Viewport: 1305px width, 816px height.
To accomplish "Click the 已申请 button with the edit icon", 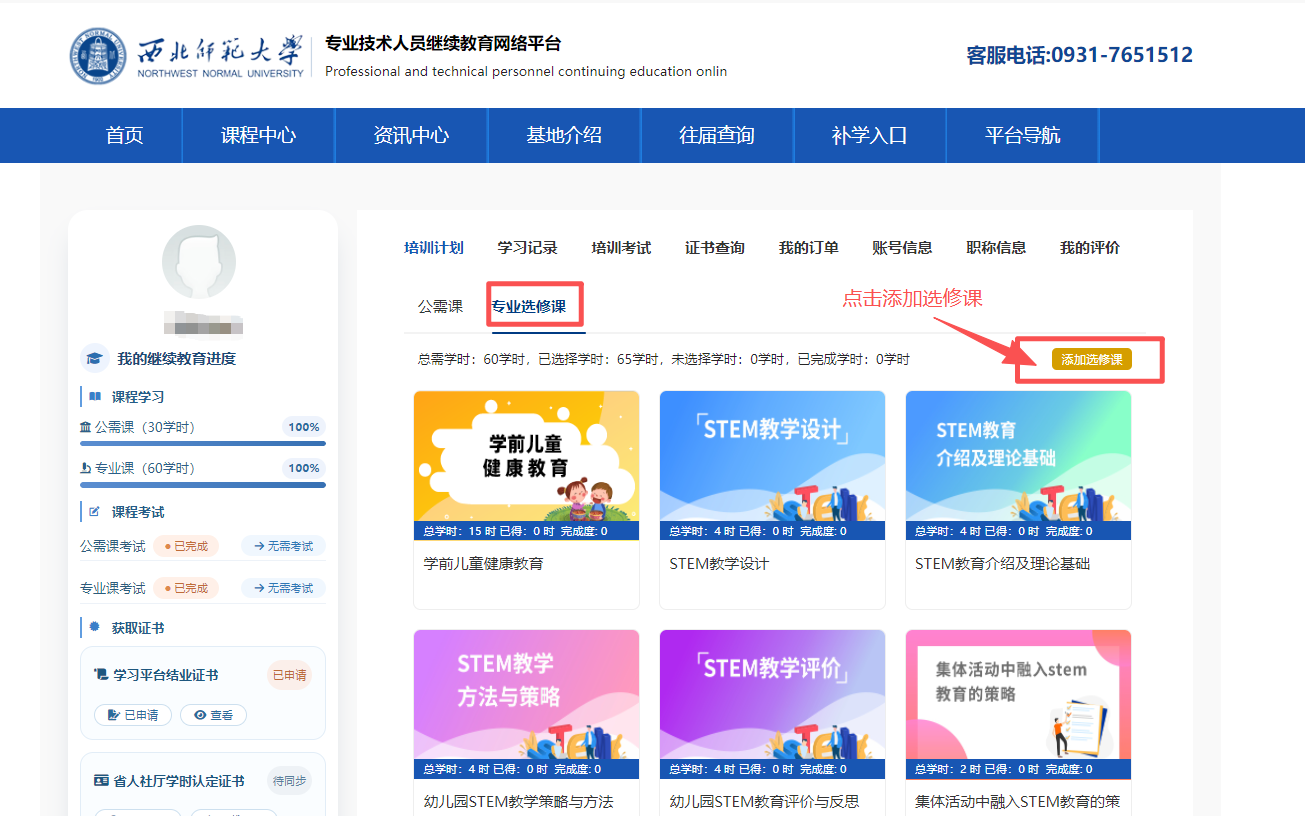I will point(133,715).
